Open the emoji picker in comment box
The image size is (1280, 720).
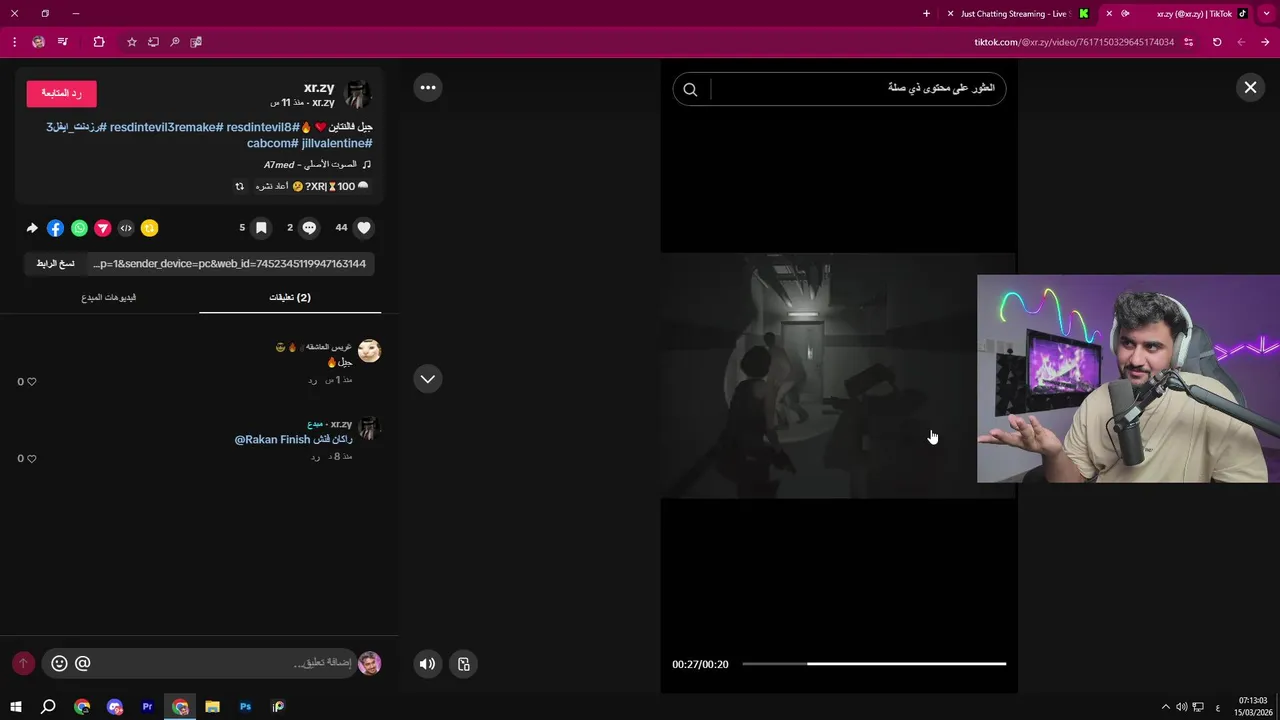coord(59,663)
